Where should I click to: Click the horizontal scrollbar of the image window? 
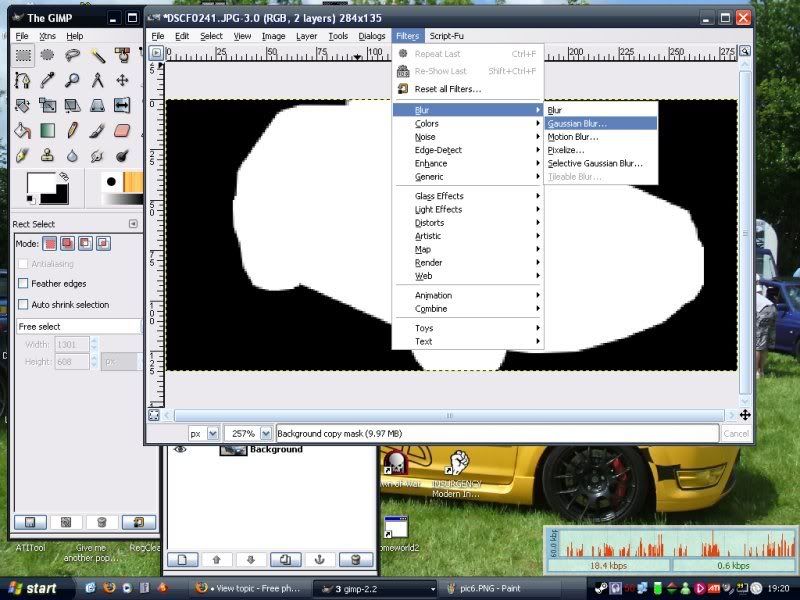point(449,415)
